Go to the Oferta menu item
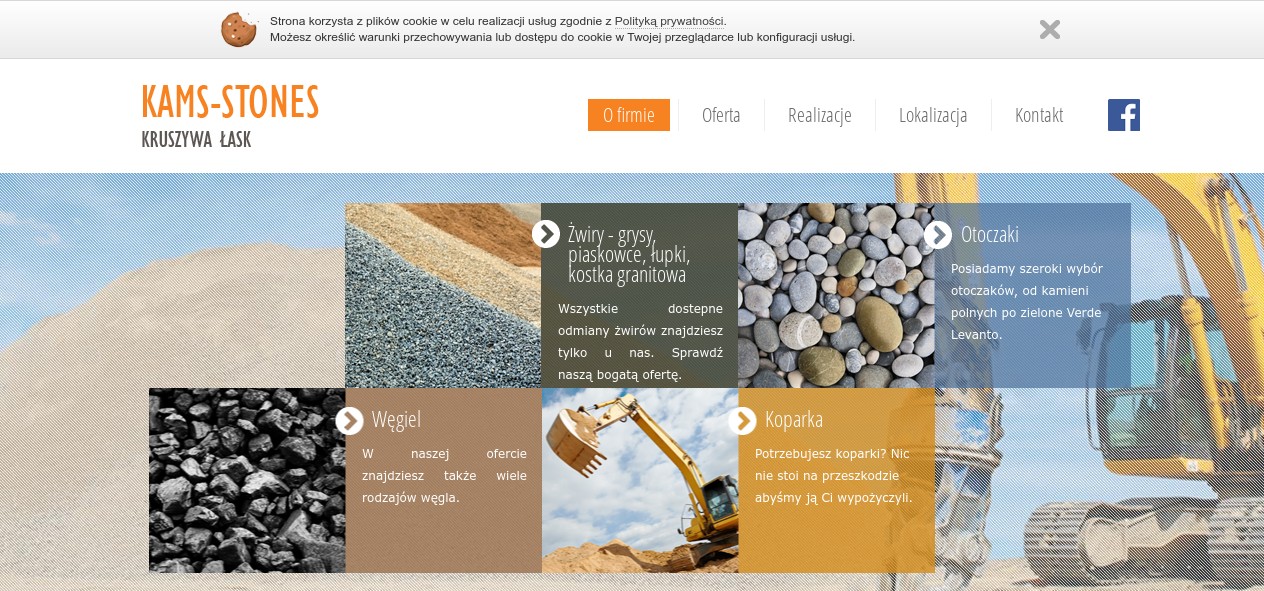This screenshot has height=591, width=1264. (721, 115)
